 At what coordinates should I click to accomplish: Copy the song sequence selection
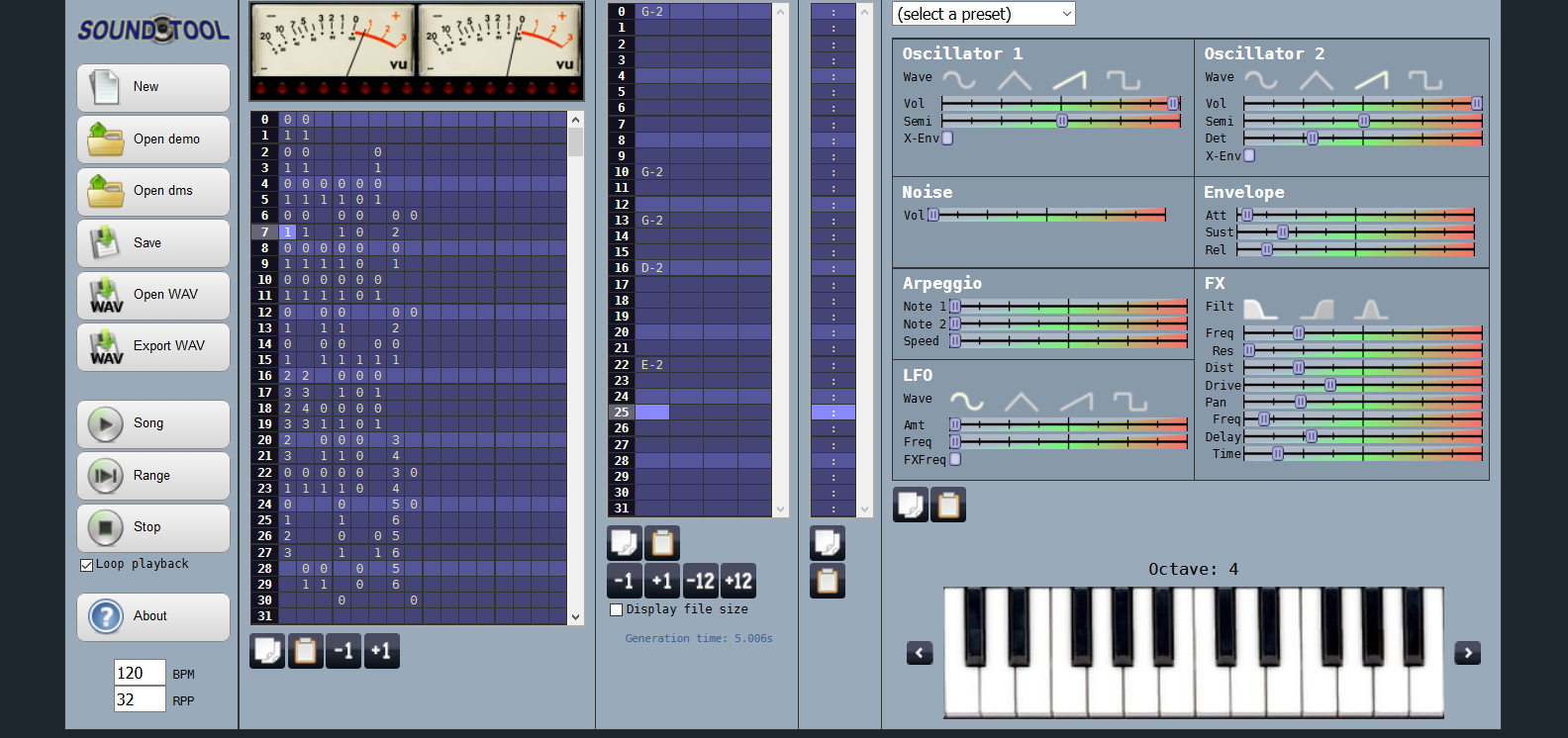(x=267, y=651)
